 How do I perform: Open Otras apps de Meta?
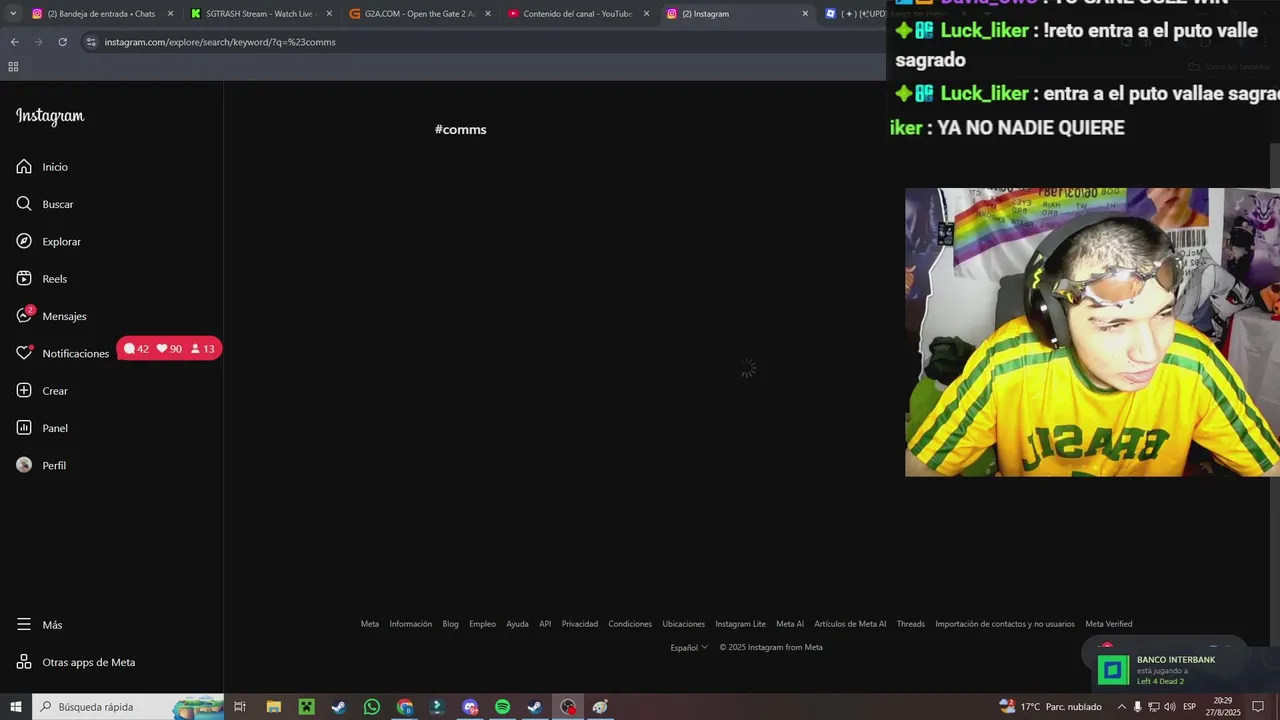(x=75, y=662)
